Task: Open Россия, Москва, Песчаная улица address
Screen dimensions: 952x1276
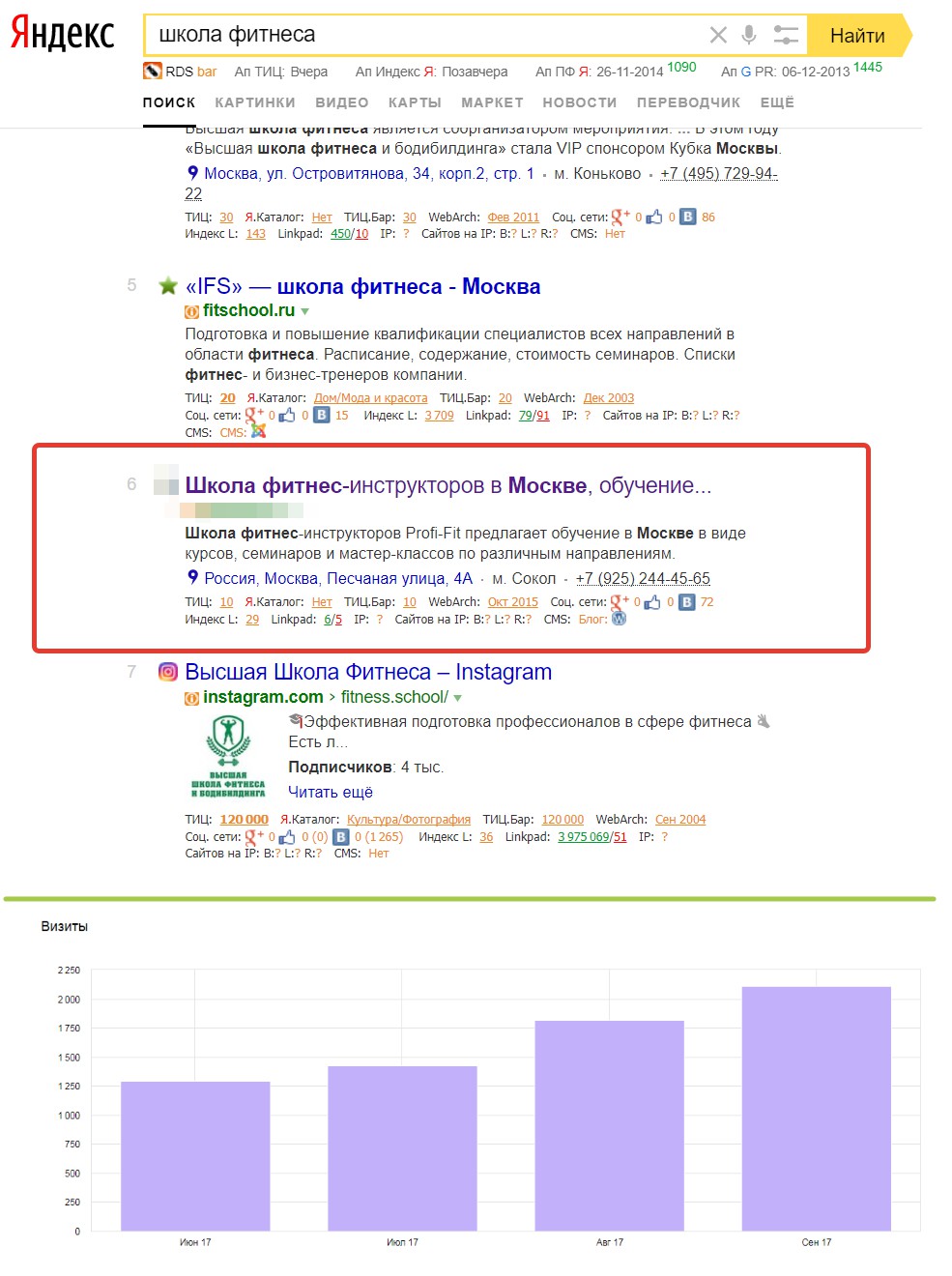Action: [x=338, y=578]
